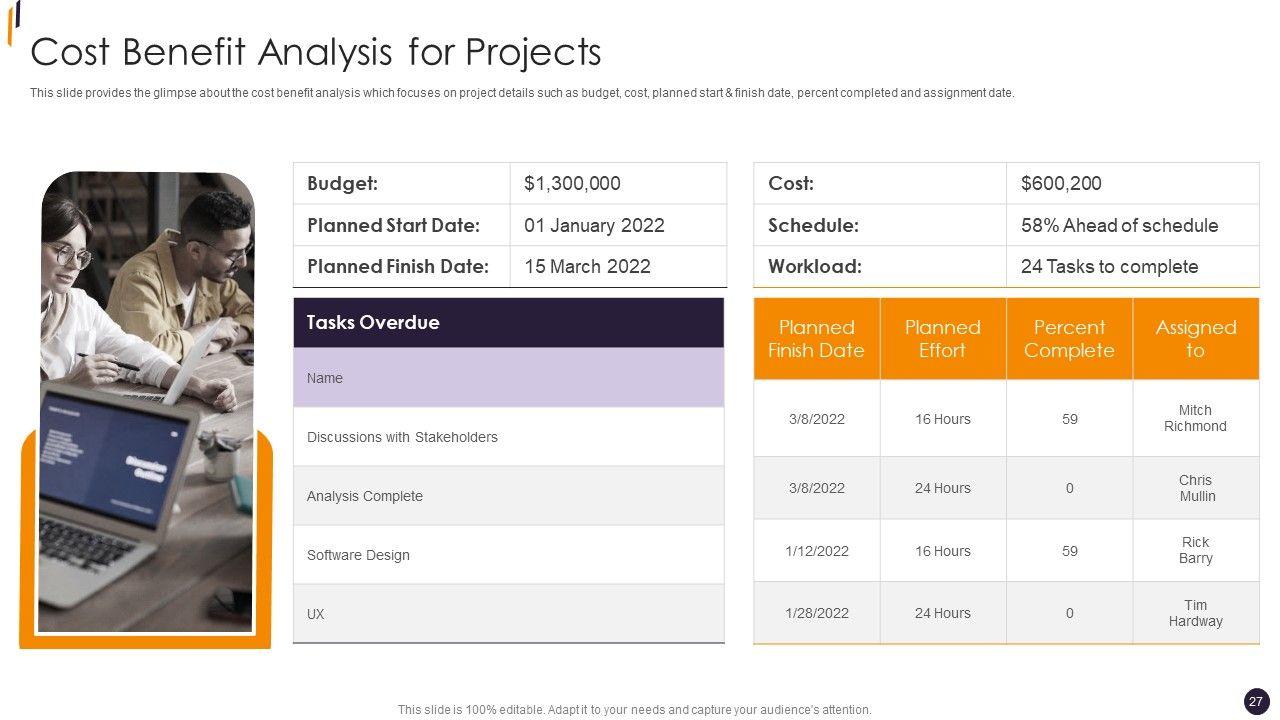The height and width of the screenshot is (720, 1280).
Task: Click the orange Planned Effort column header
Action: (942, 339)
